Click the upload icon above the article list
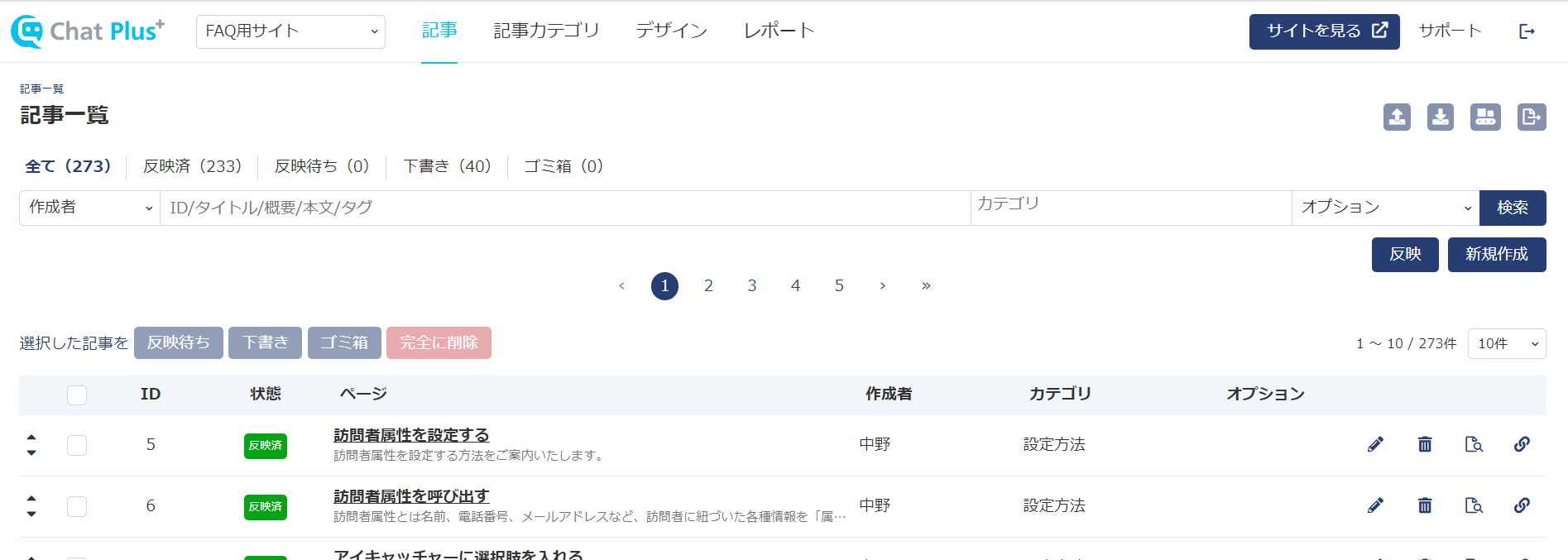This screenshot has height=560, width=1568. click(x=1397, y=117)
